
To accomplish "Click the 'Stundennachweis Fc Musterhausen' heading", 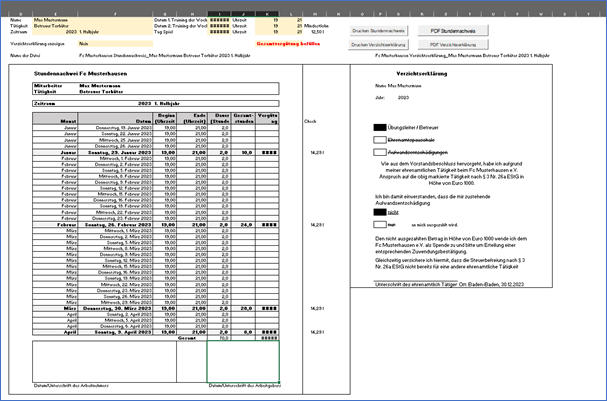I will (81, 74).
